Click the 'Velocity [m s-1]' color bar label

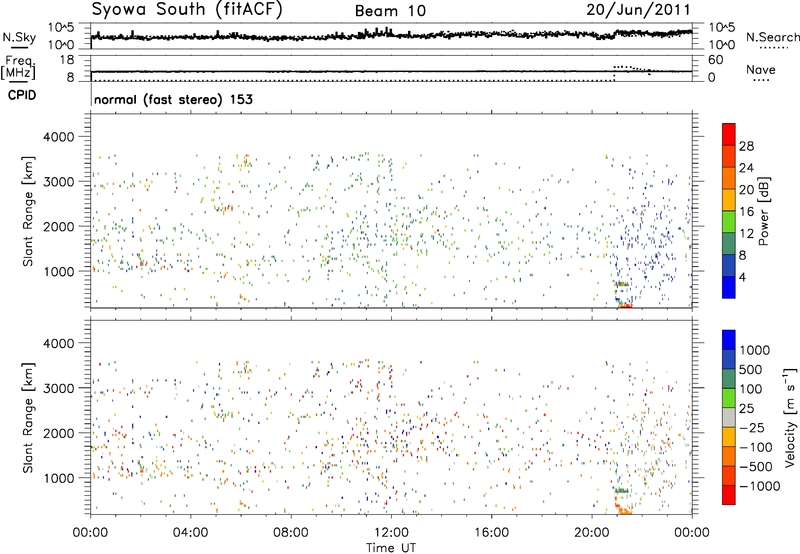click(x=790, y=417)
